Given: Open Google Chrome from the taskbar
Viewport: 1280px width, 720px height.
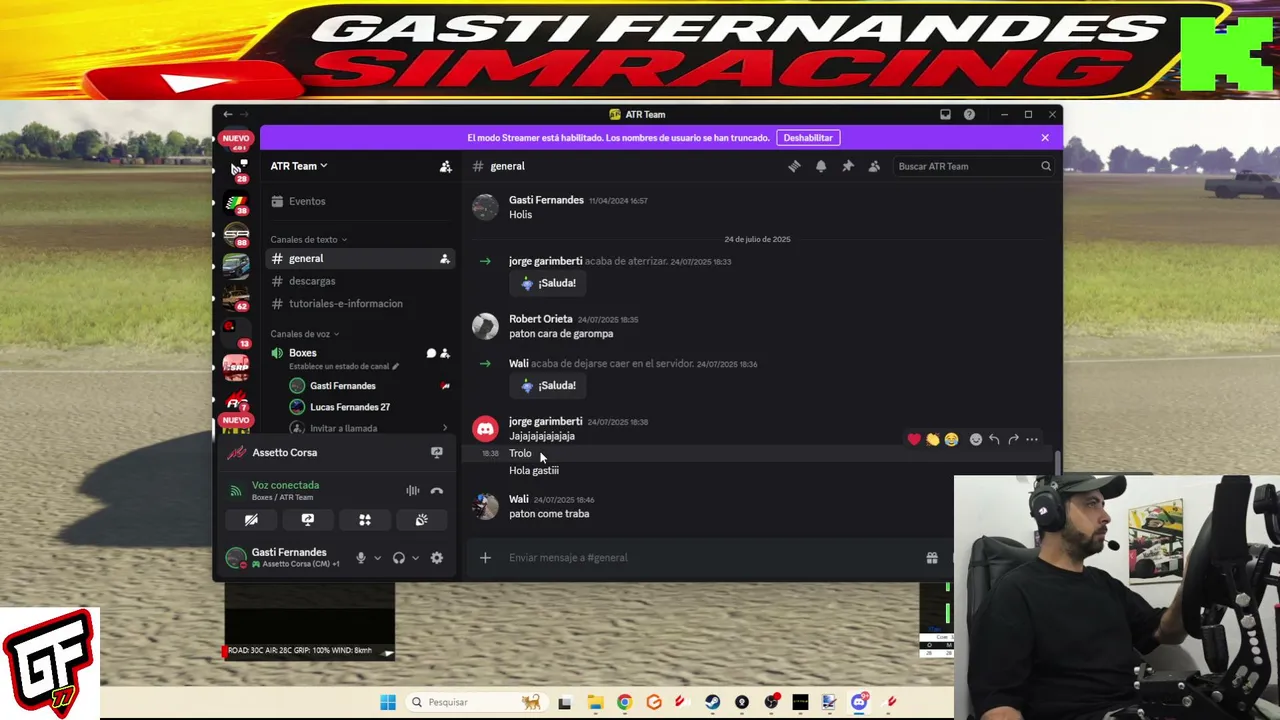Looking at the screenshot, I should point(624,702).
